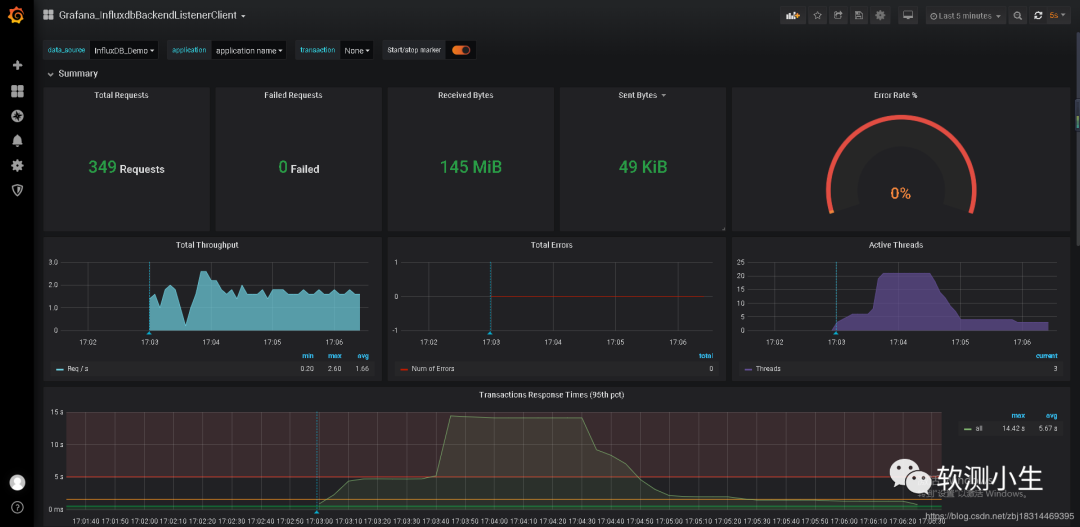Click the 145 MiB value
Image resolution: width=1080 pixels, height=527 pixels.
[470, 167]
